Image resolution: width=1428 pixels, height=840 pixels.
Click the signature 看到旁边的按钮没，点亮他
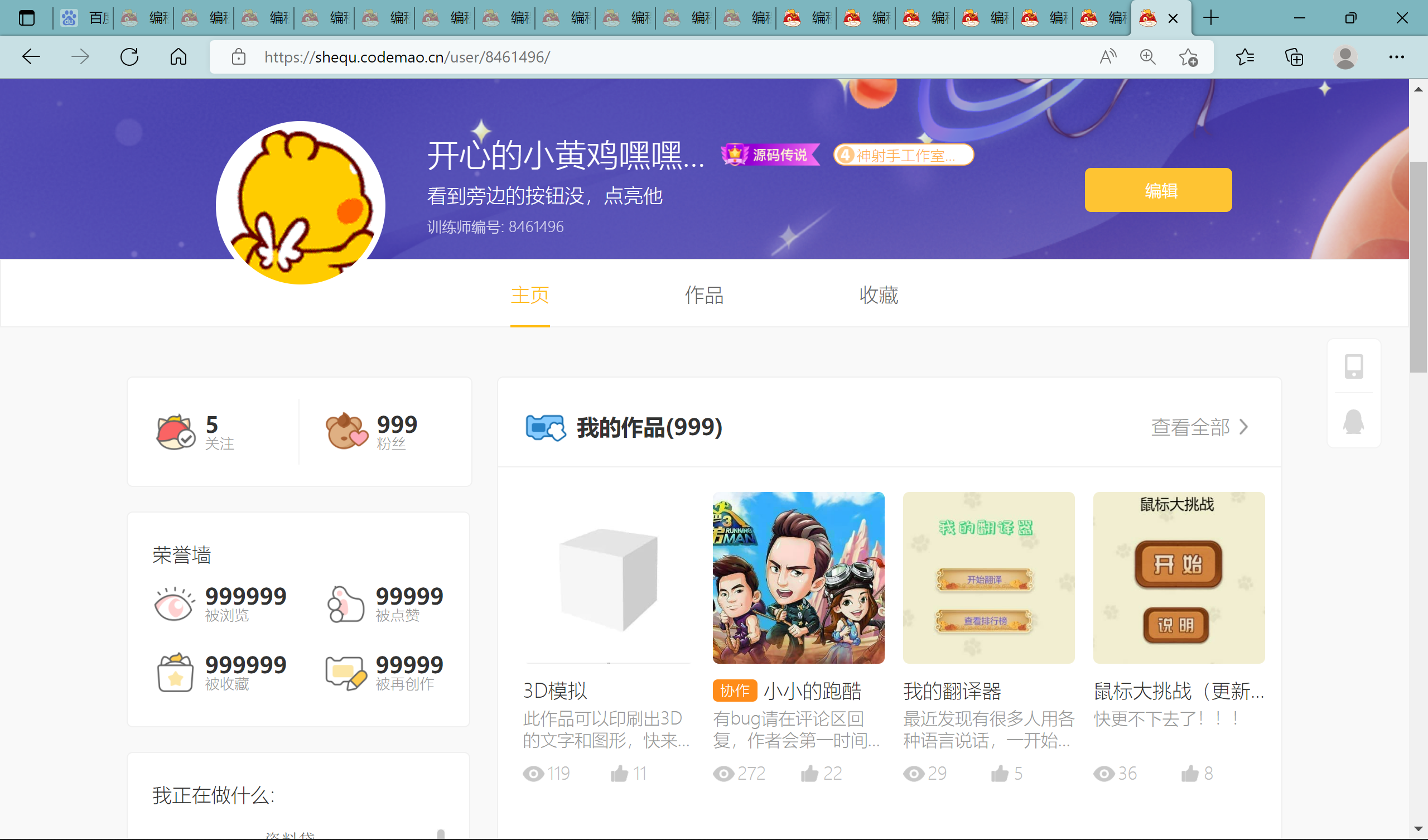pyautogui.click(x=544, y=196)
